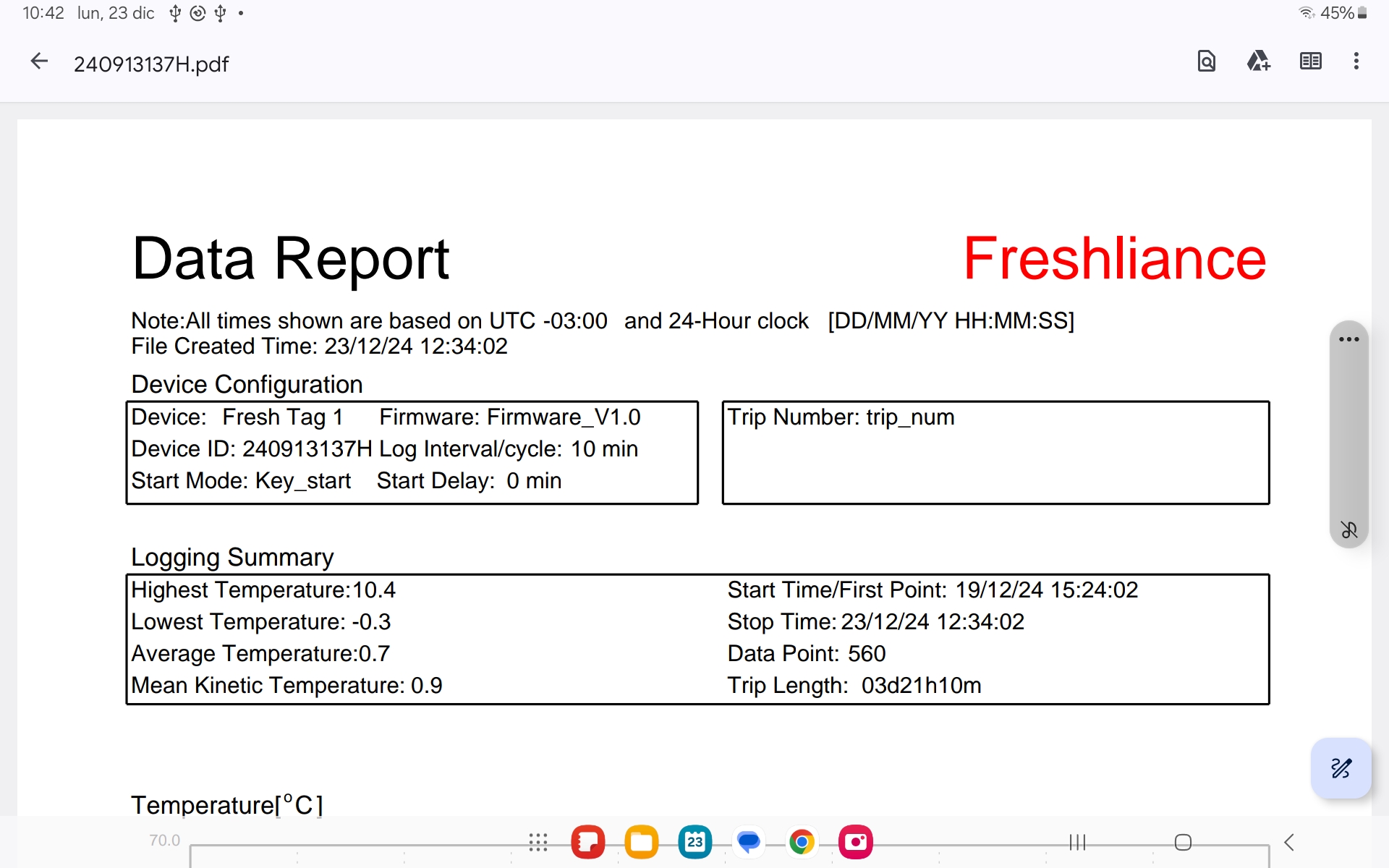Toggle the stylus lock icon on side panel
This screenshot has height=868, width=1389.
pyautogui.click(x=1349, y=530)
